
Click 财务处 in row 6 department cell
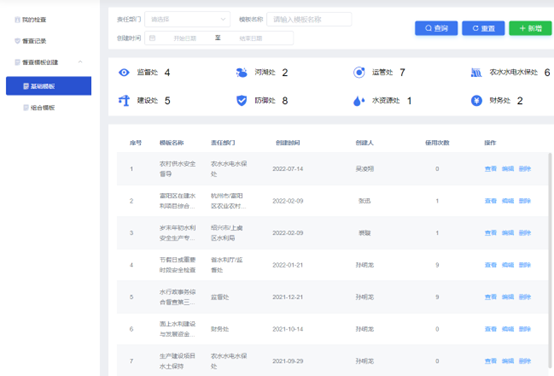click(x=220, y=329)
